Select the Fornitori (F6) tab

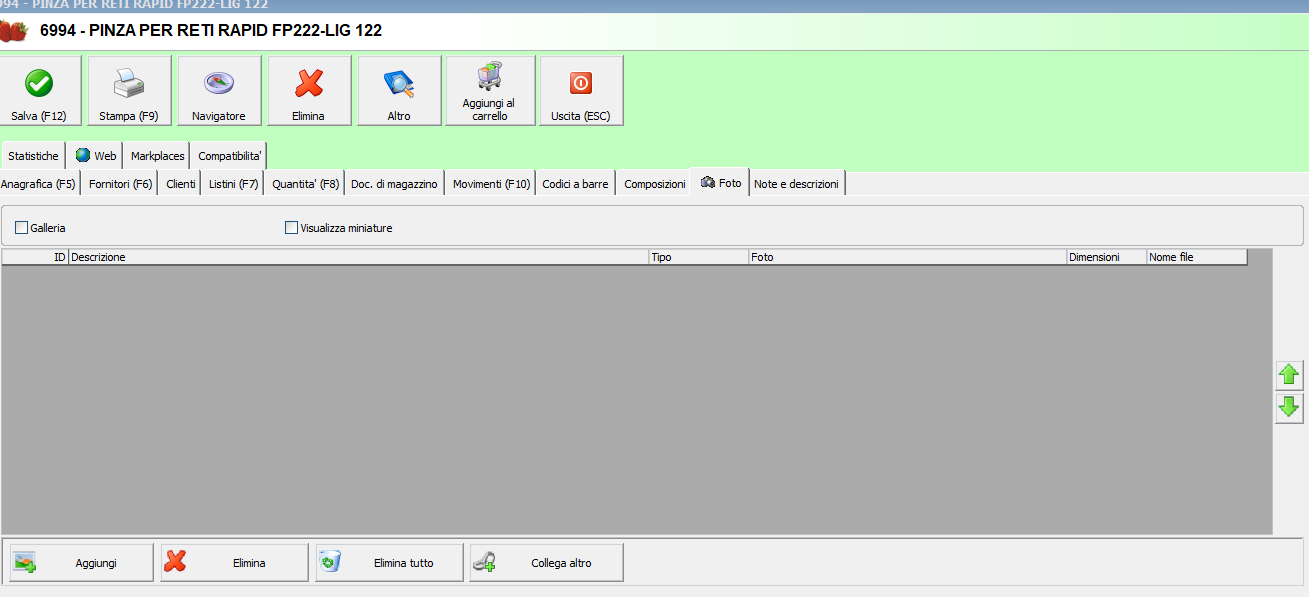point(120,184)
